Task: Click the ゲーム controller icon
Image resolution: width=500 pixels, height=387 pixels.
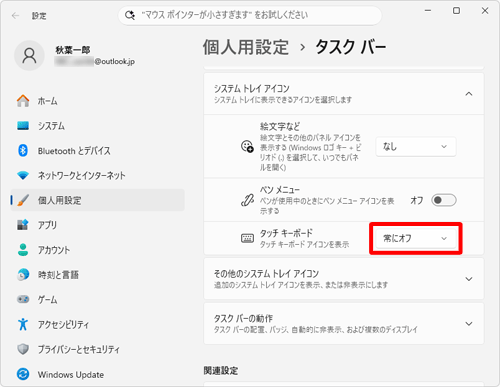Action: coord(23,299)
